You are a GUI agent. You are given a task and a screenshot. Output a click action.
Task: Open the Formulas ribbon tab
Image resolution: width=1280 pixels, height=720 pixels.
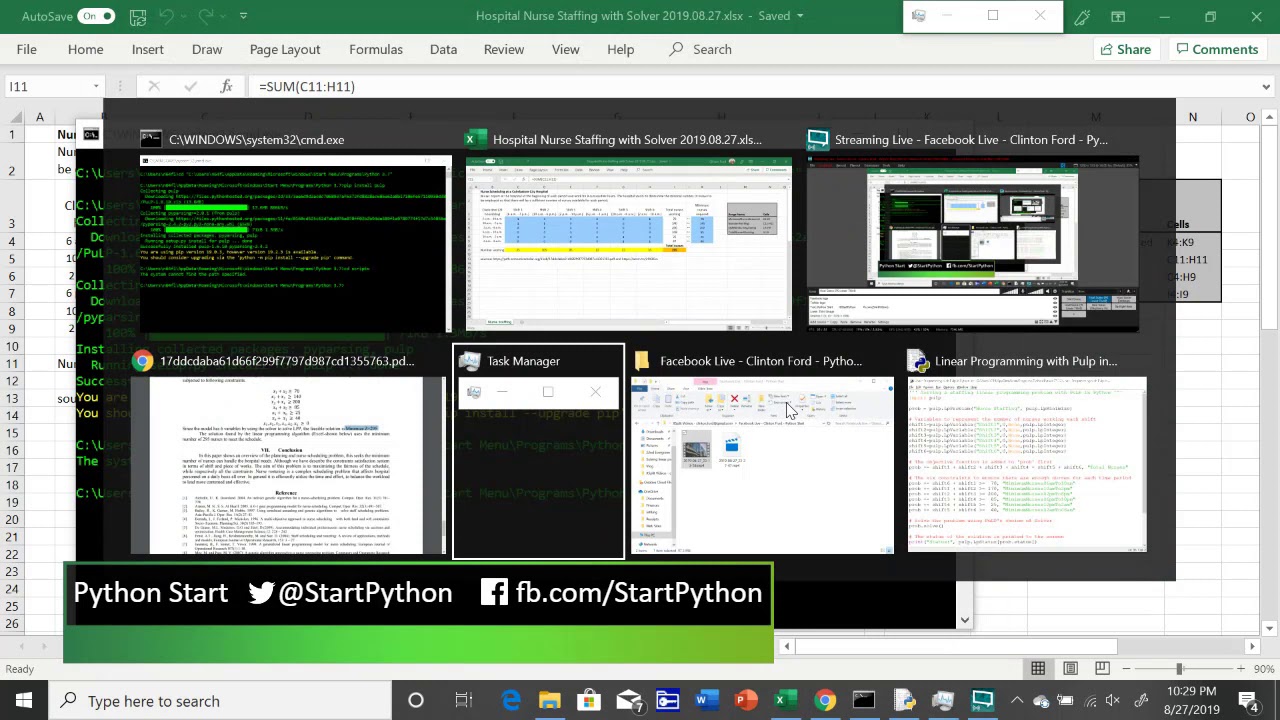pos(376,49)
